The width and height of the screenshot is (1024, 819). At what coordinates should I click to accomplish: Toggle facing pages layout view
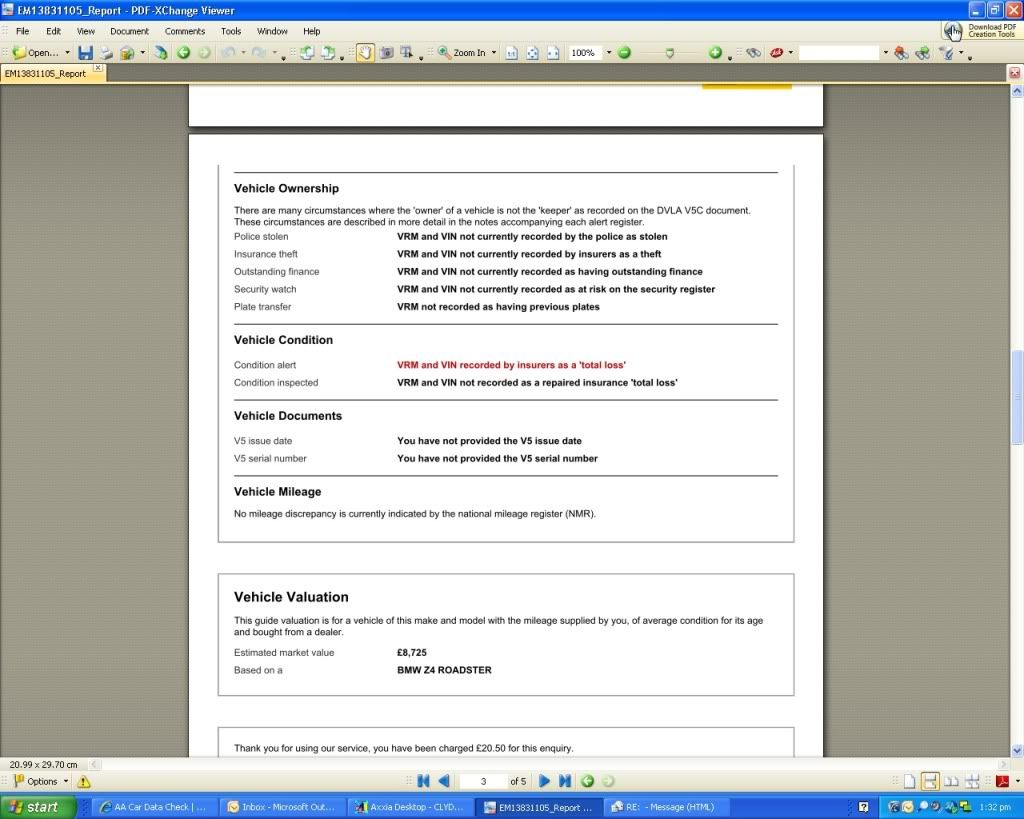click(x=951, y=781)
